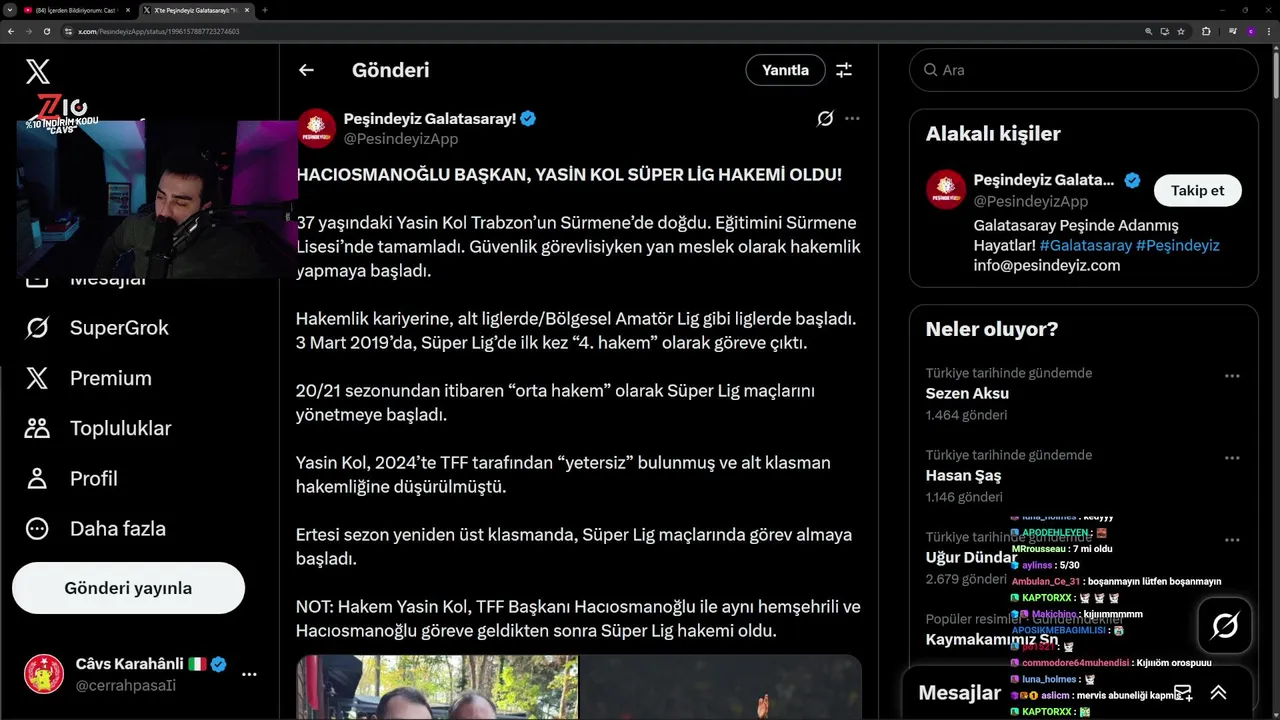
Task: Click the X logo in sidebar
Action: [37, 71]
